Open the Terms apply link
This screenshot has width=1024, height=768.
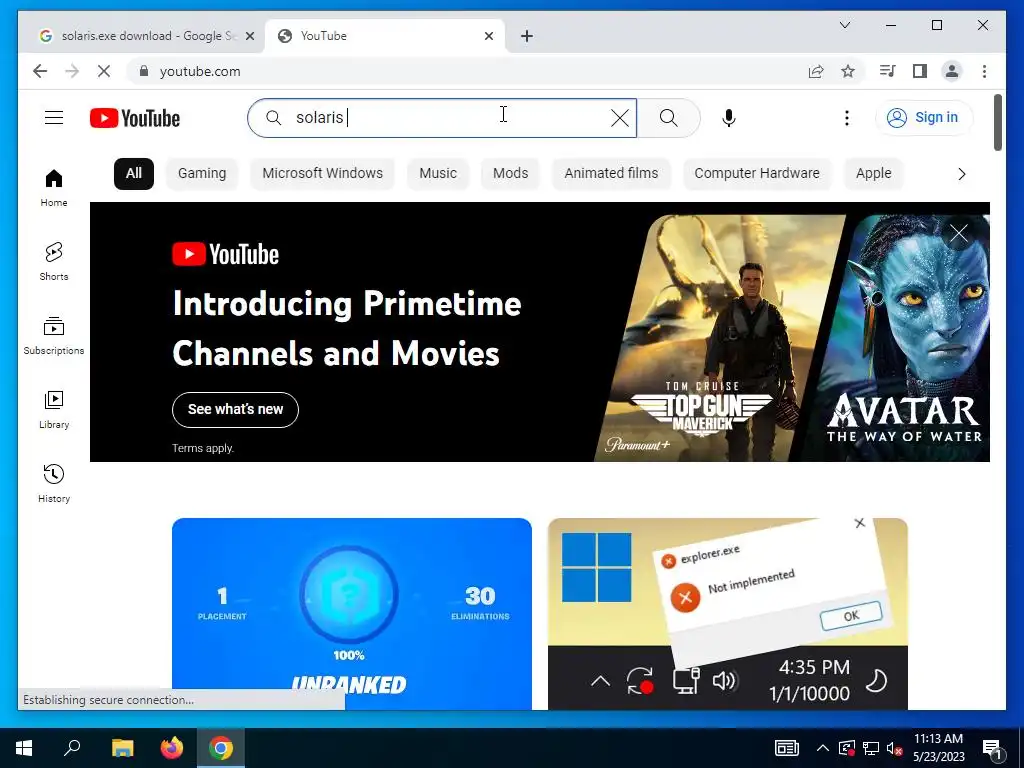[x=202, y=448]
